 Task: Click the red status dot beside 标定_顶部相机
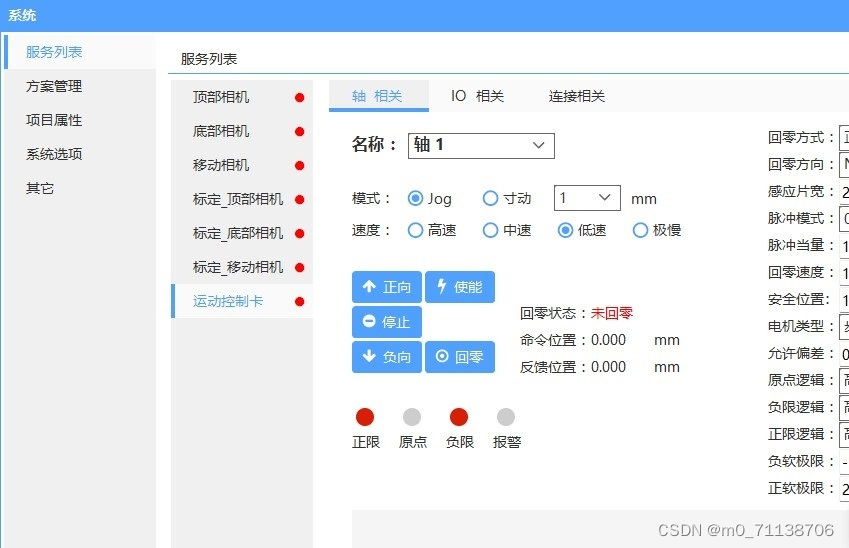299,200
